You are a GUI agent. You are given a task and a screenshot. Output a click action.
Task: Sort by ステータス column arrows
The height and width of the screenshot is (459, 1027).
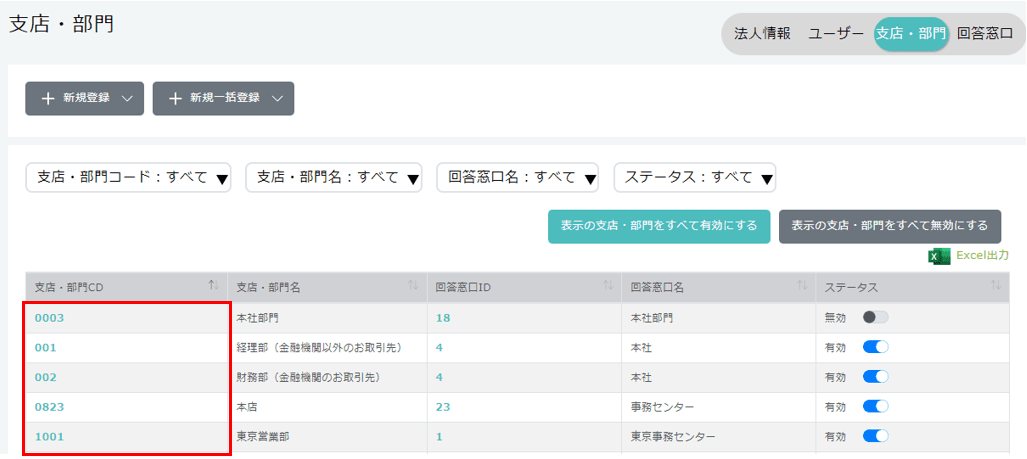995,287
